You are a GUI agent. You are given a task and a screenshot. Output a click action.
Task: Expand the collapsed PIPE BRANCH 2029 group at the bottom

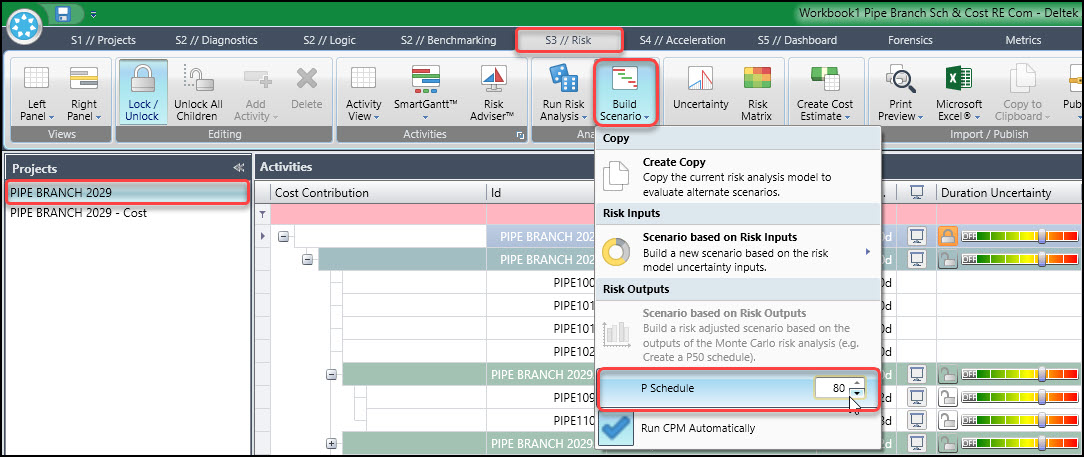pyautogui.click(x=331, y=443)
